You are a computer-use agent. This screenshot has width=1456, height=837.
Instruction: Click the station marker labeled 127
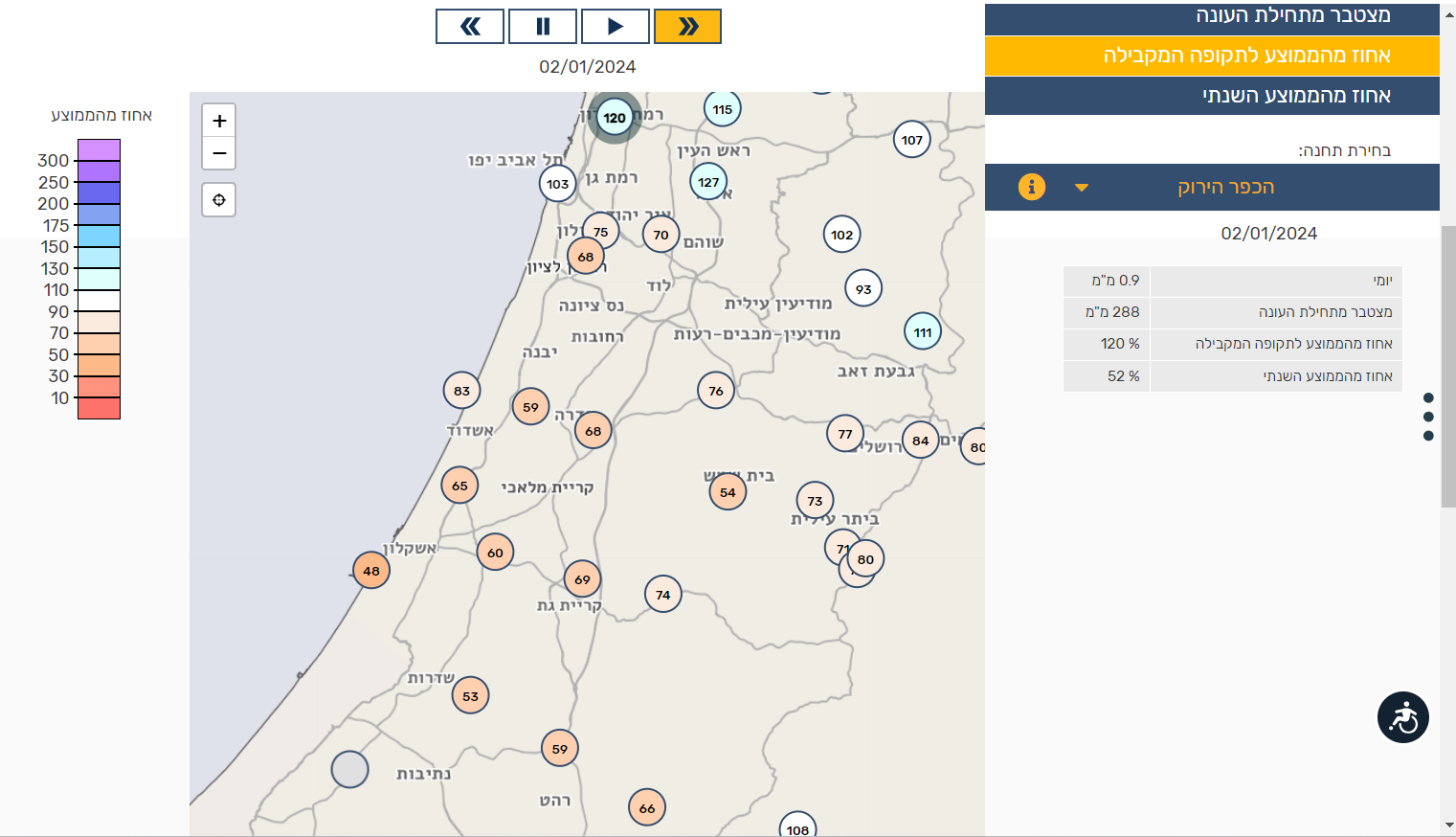coord(708,182)
